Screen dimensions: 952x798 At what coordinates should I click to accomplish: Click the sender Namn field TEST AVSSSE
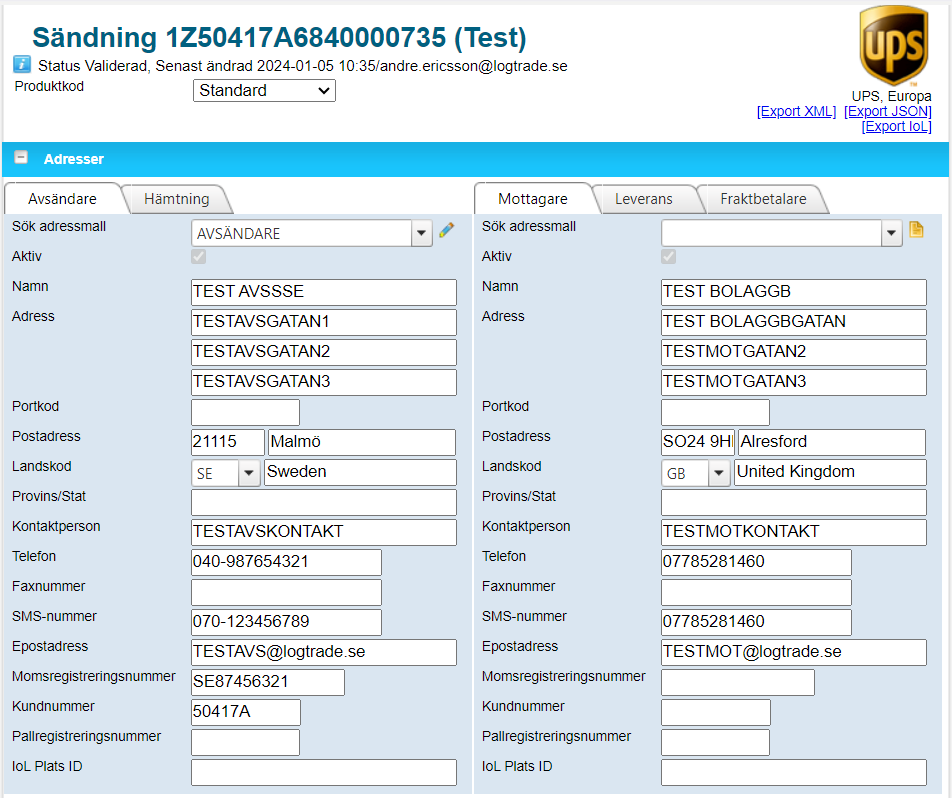coord(323,292)
